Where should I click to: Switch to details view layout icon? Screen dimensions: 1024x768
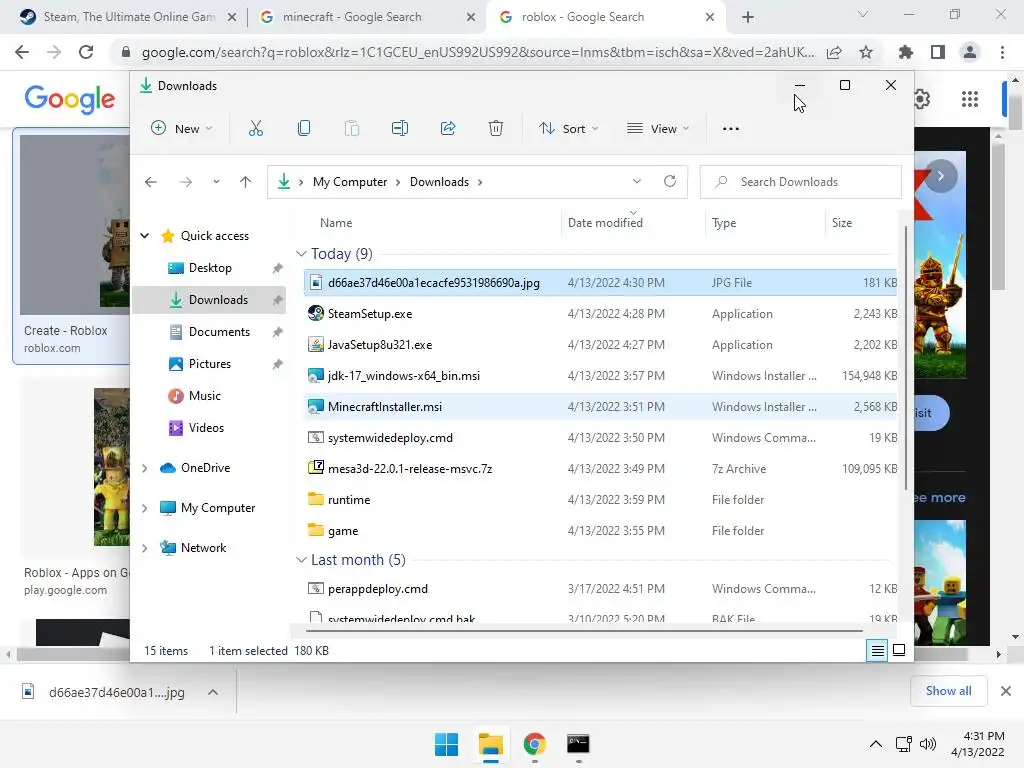pyautogui.click(x=877, y=650)
